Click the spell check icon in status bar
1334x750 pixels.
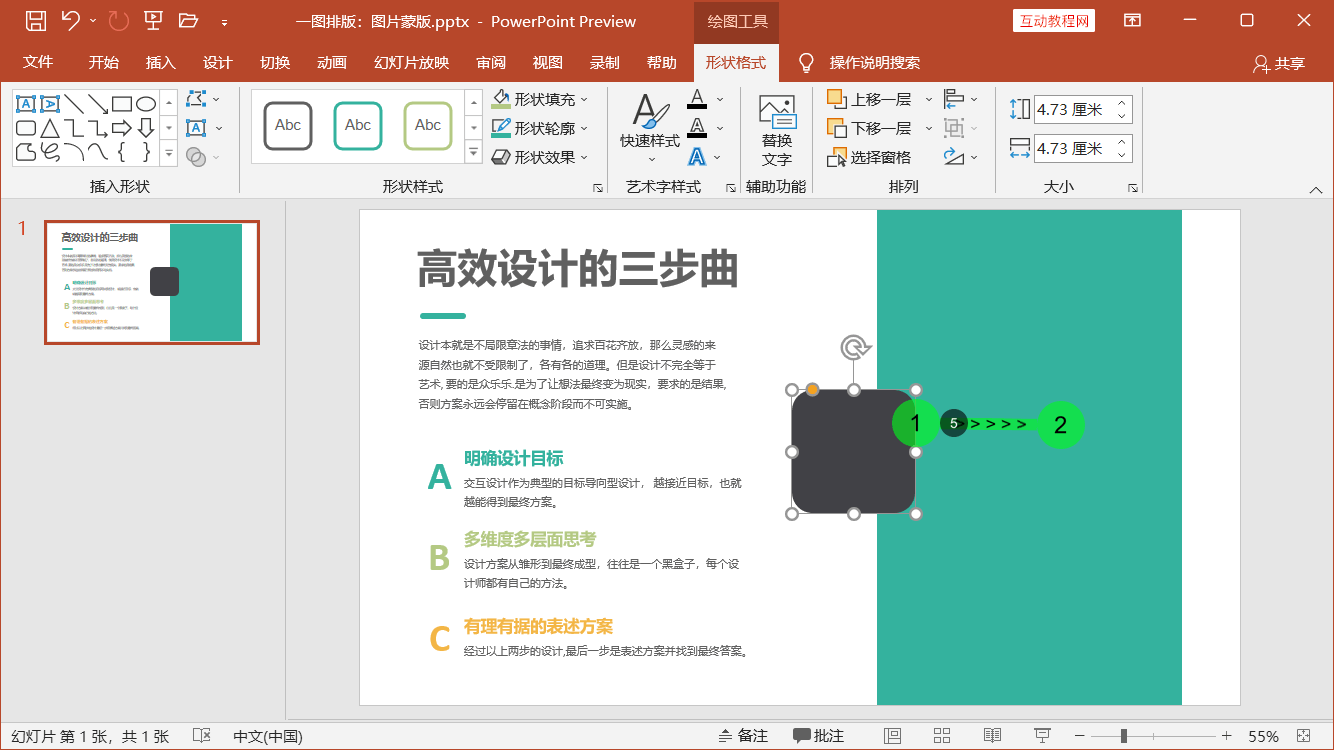tap(201, 736)
